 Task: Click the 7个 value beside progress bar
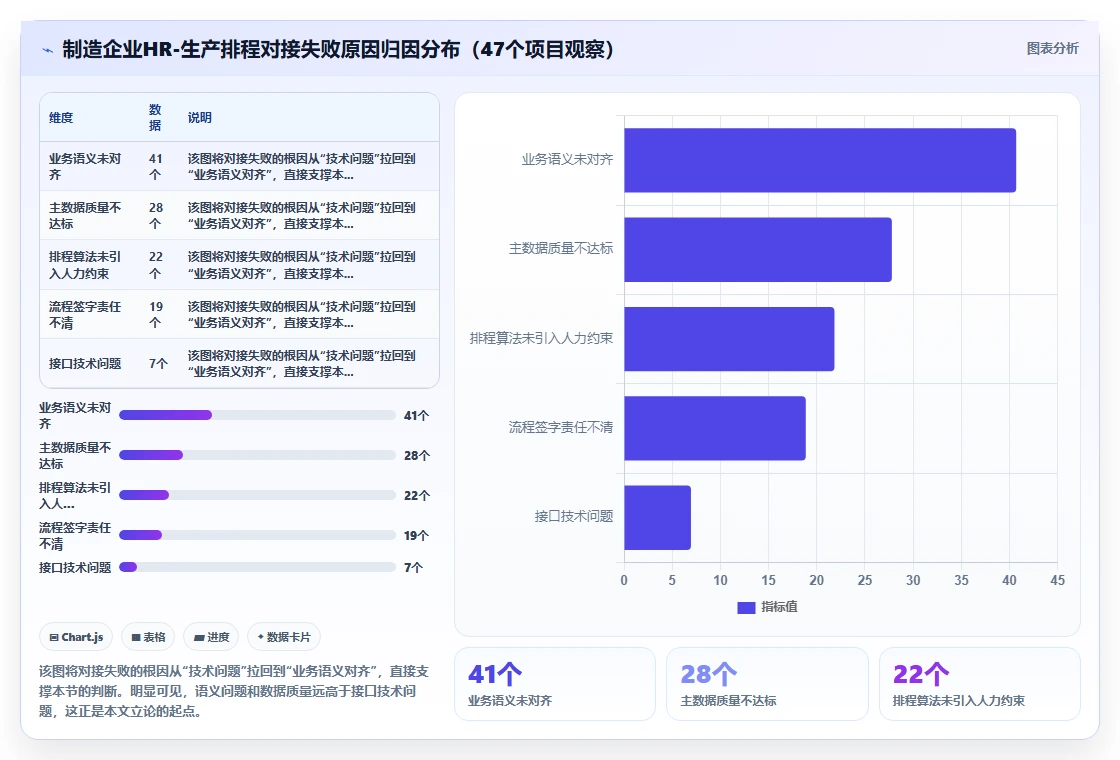point(414,568)
